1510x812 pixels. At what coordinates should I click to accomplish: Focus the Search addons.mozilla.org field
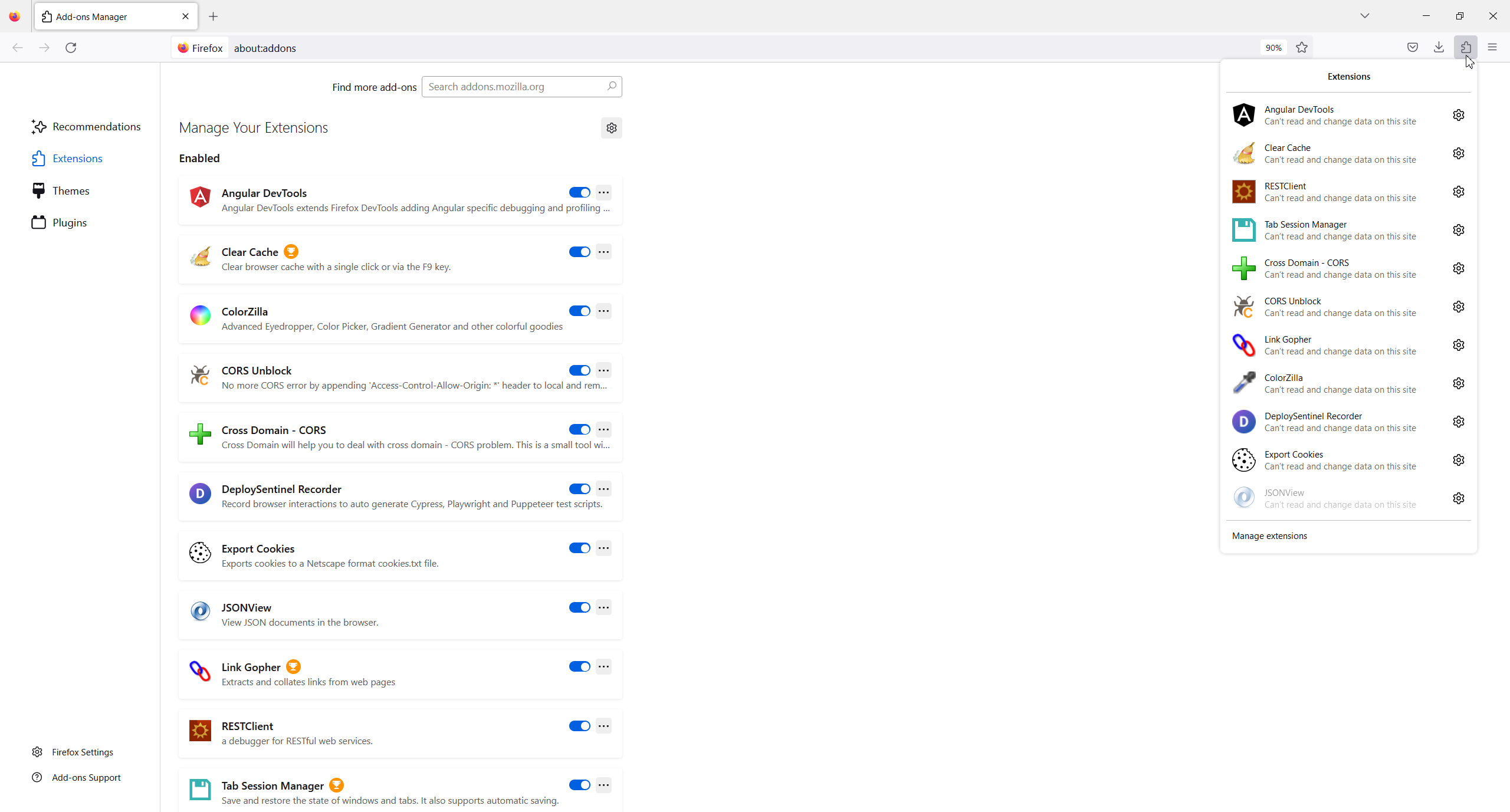click(x=513, y=87)
